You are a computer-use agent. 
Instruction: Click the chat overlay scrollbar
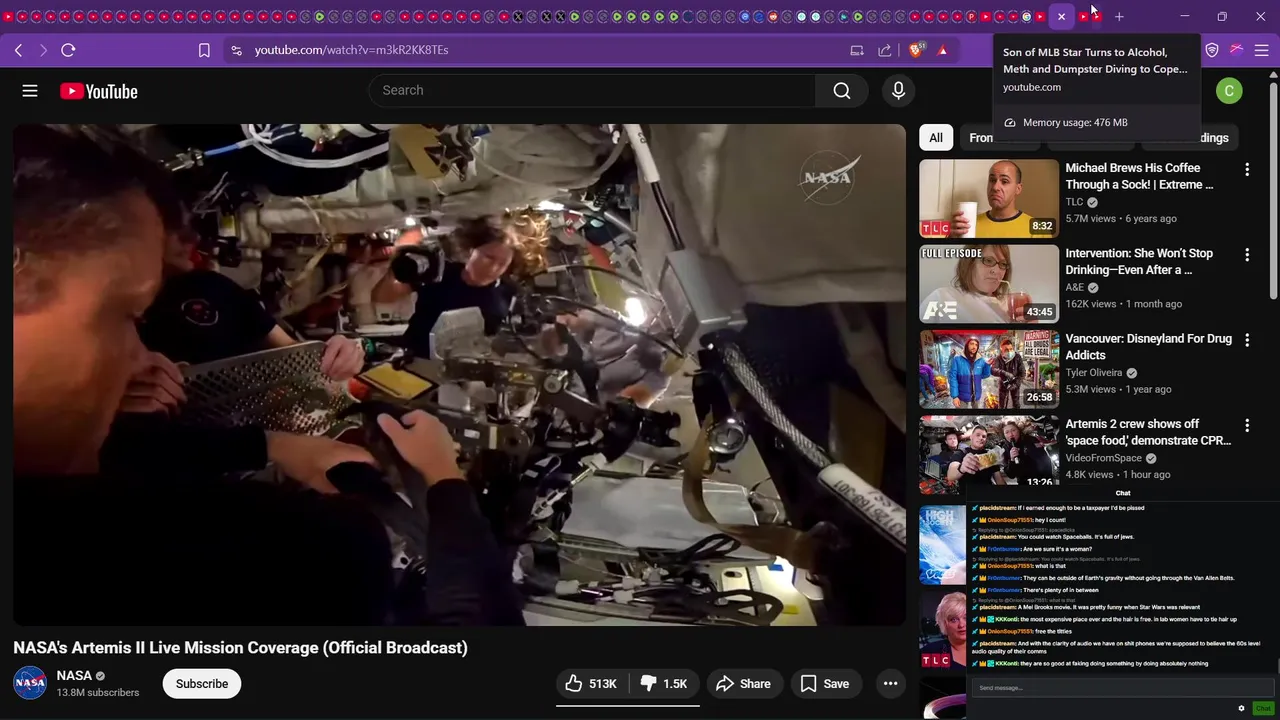point(1277,666)
